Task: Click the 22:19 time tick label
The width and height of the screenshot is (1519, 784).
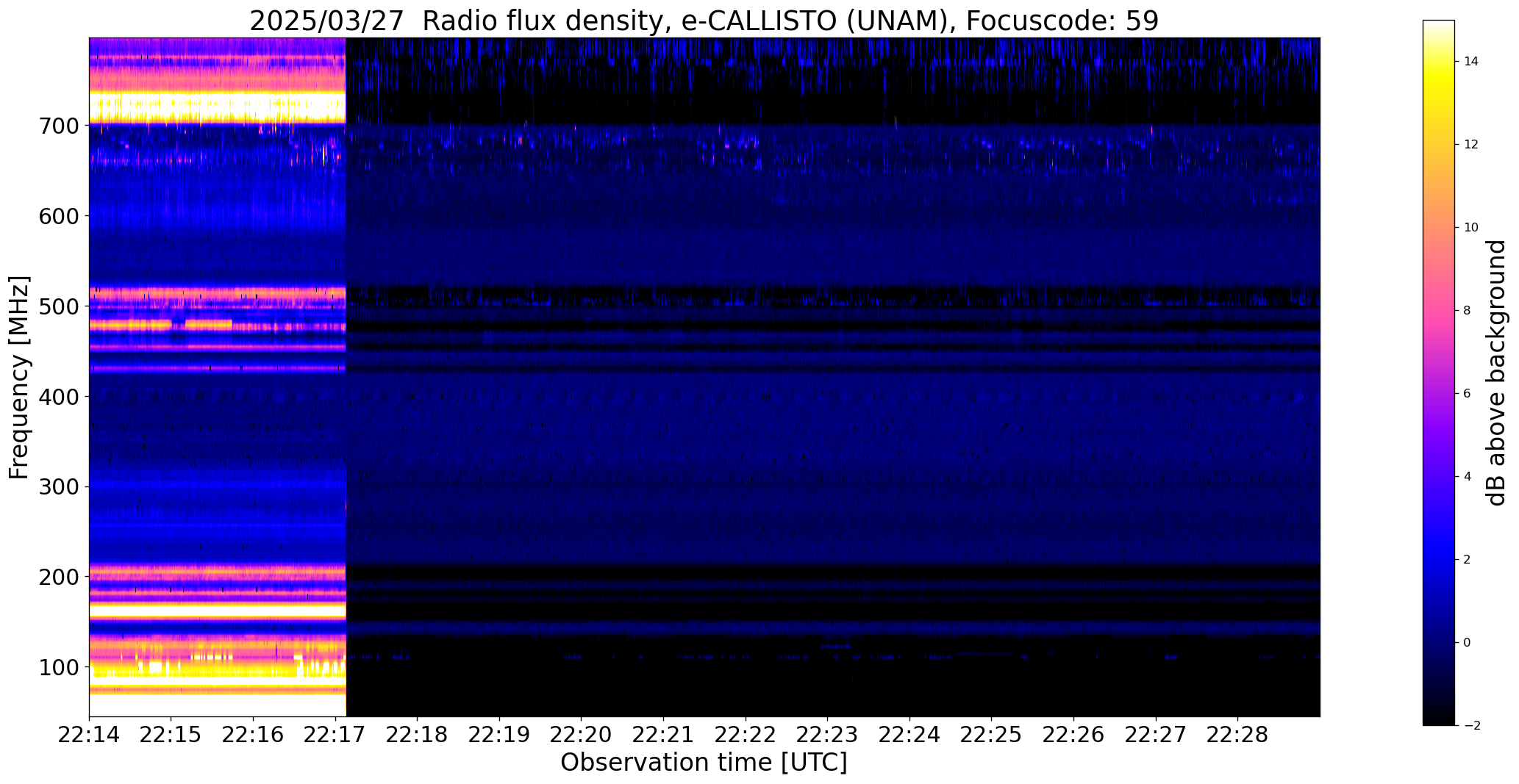Action: point(499,735)
